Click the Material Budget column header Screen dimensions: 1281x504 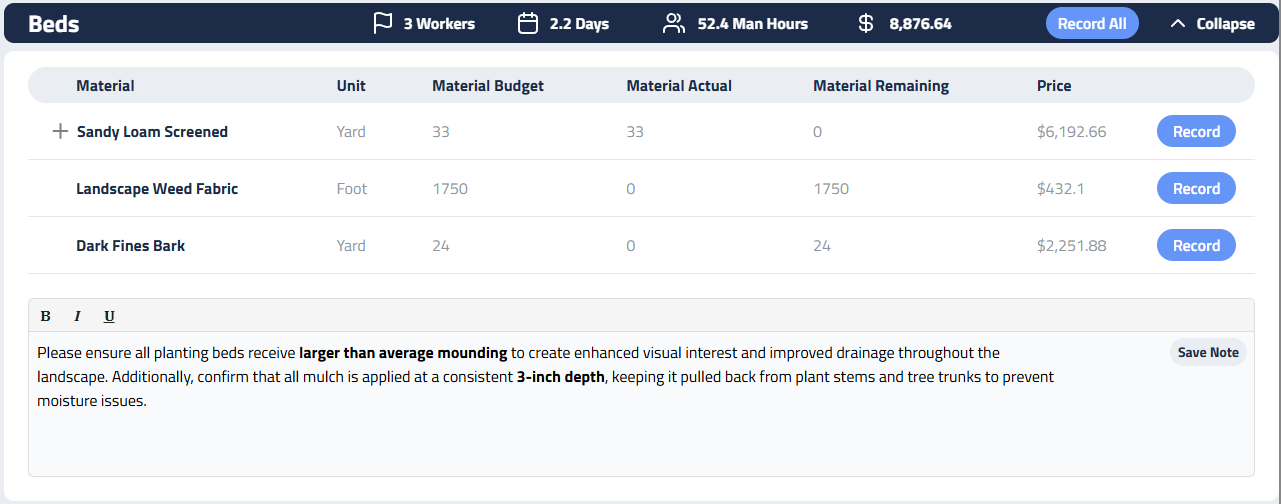coord(488,86)
